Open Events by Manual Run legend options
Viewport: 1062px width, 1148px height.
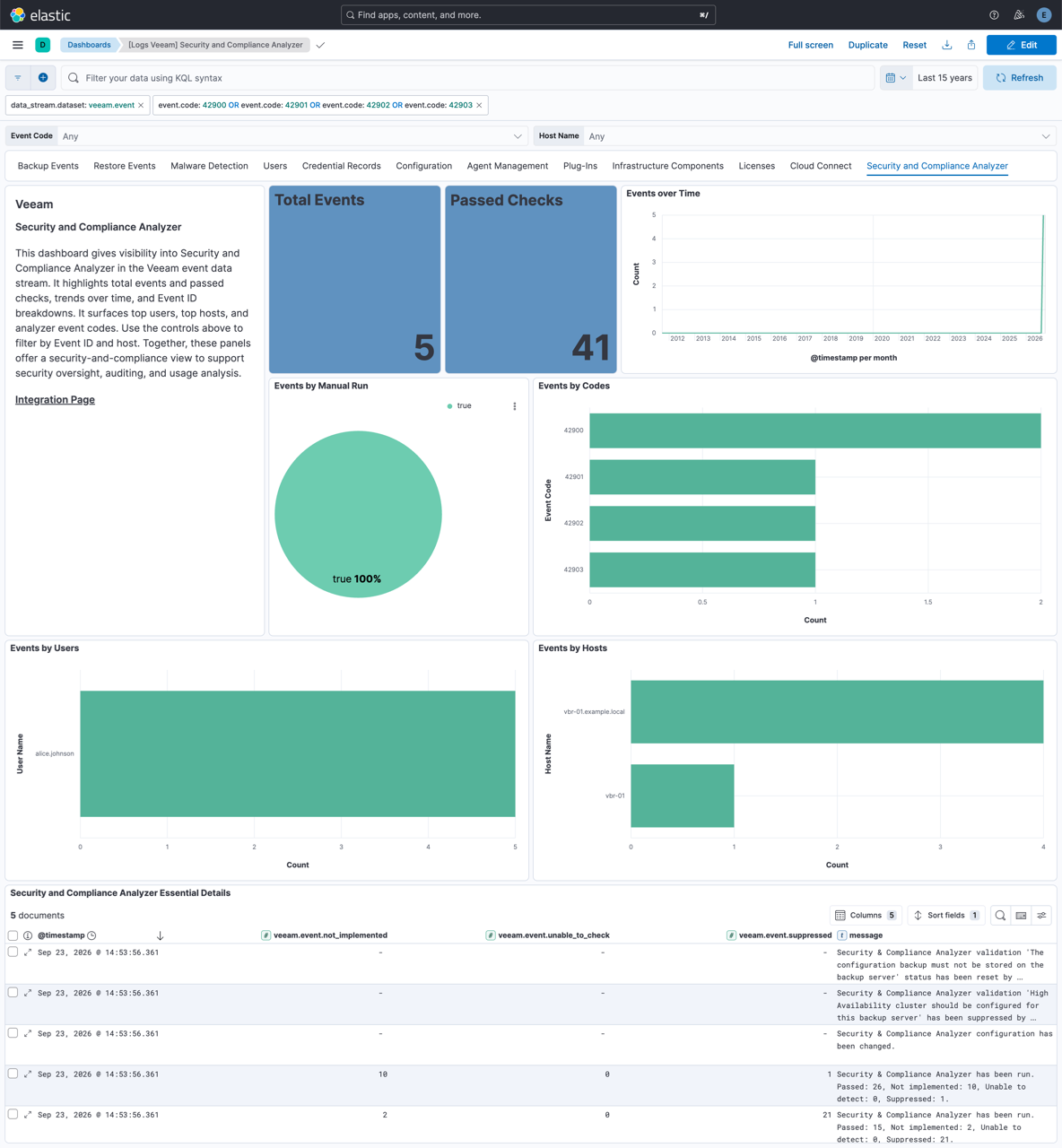coord(515,406)
